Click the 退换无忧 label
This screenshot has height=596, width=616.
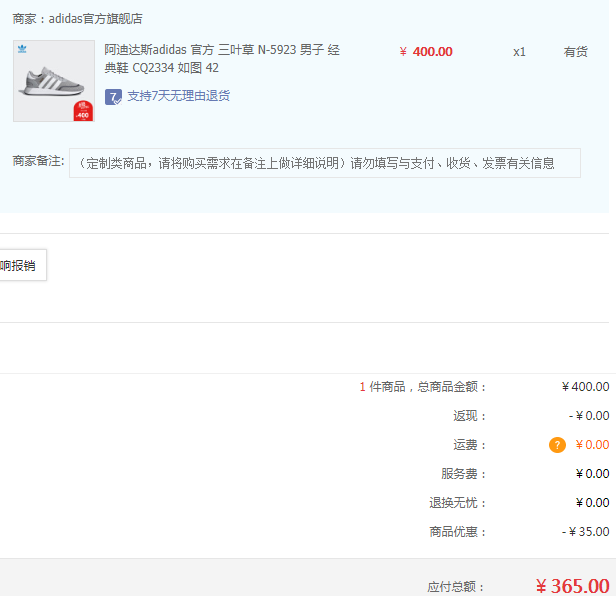coord(458,503)
